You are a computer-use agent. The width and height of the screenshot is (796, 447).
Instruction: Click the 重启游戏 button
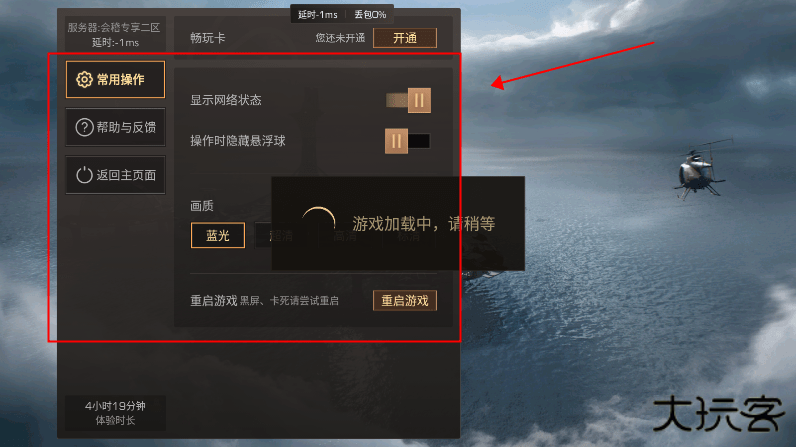point(405,300)
